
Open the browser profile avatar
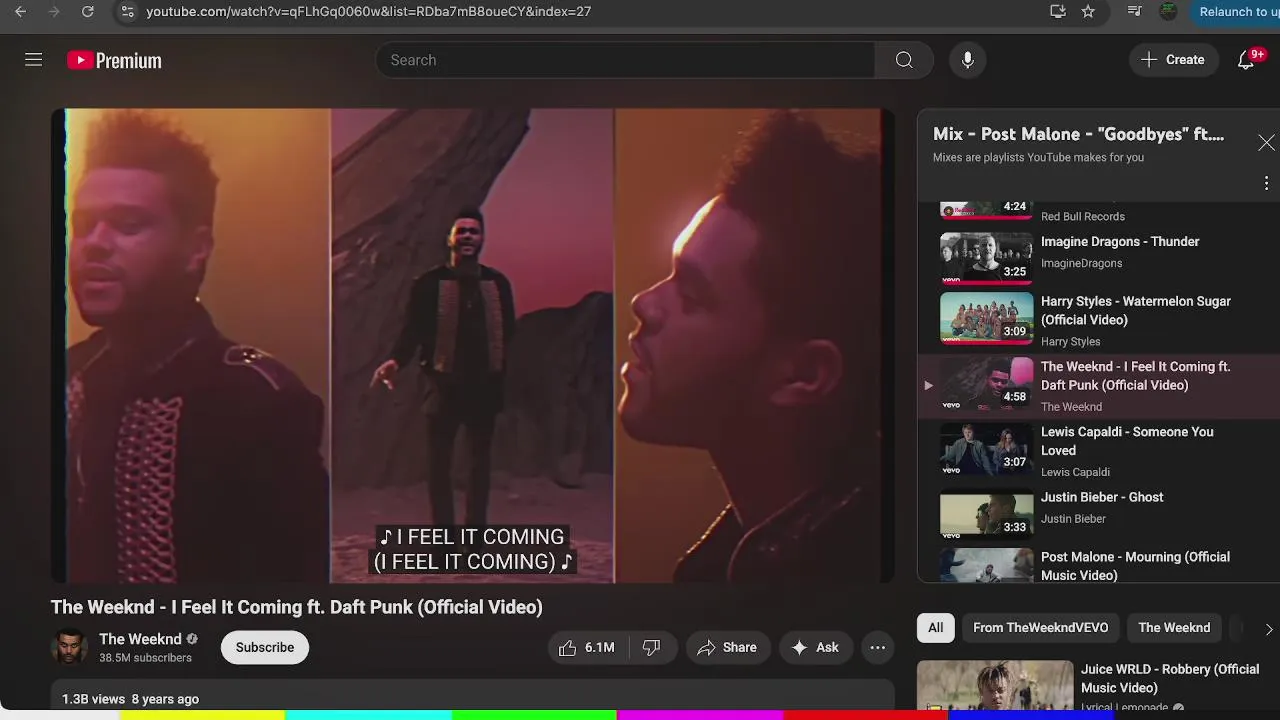click(x=1168, y=12)
